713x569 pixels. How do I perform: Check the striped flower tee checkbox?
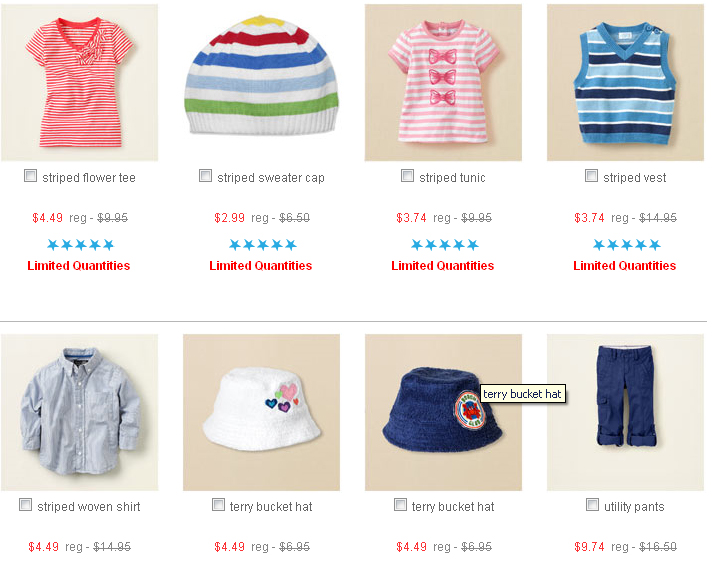pos(30,176)
